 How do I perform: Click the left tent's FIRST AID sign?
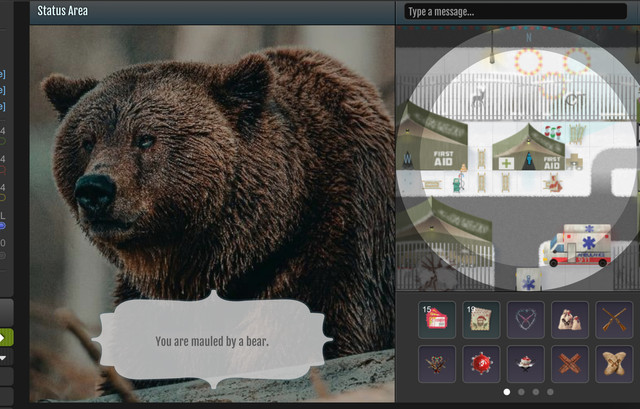(x=443, y=158)
